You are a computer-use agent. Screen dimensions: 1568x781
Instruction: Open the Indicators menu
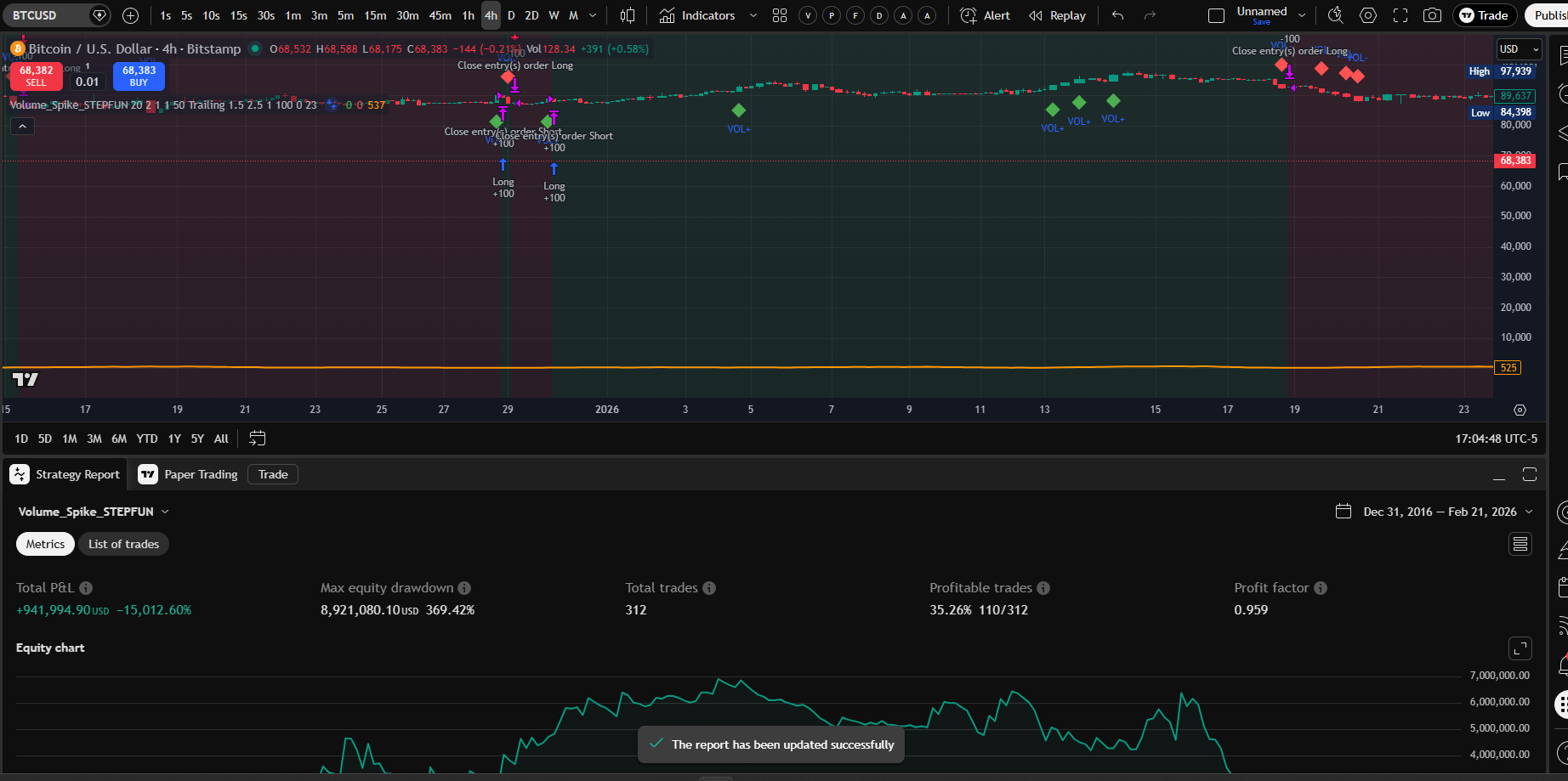(x=706, y=15)
